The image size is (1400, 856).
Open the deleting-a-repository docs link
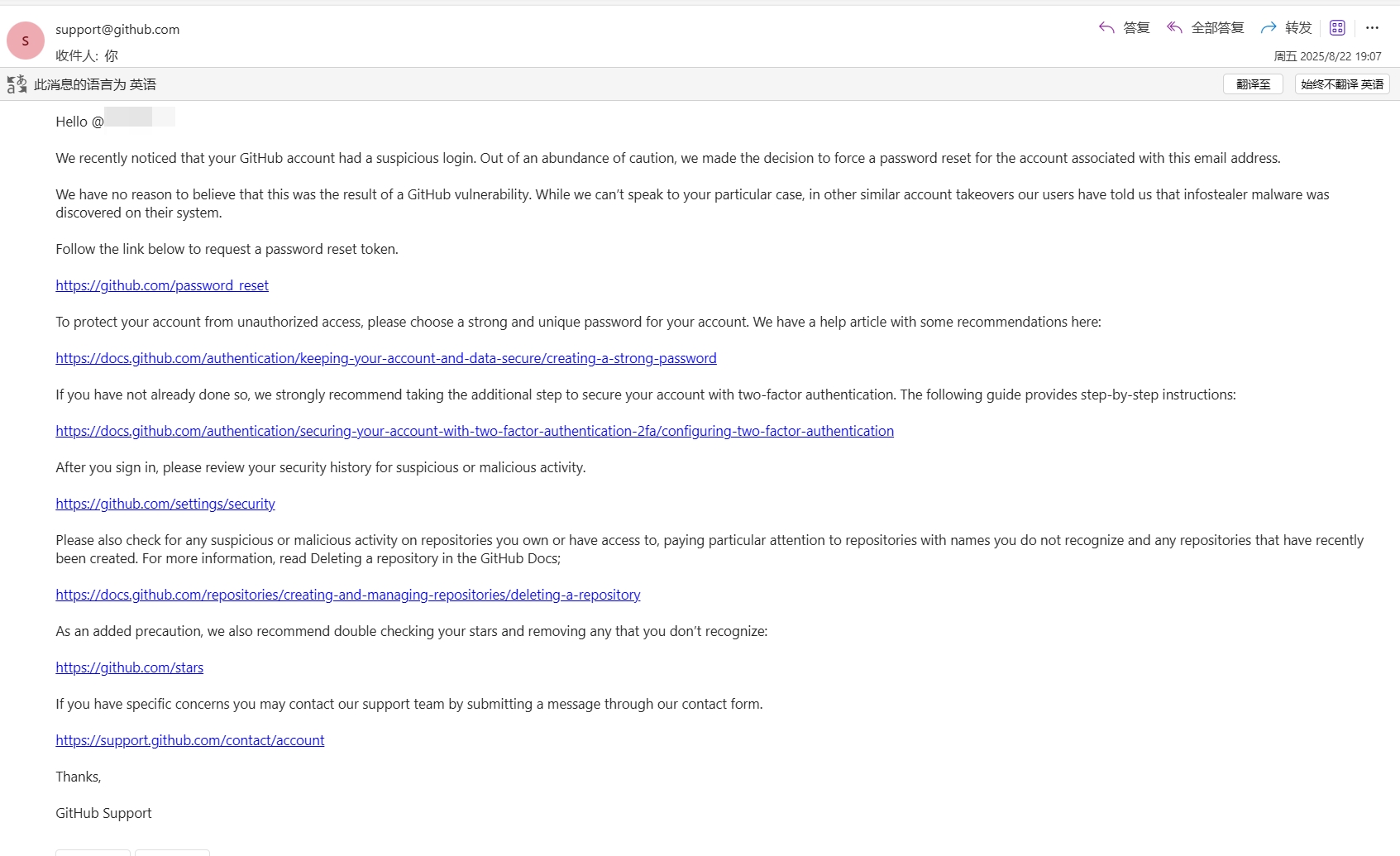click(347, 594)
